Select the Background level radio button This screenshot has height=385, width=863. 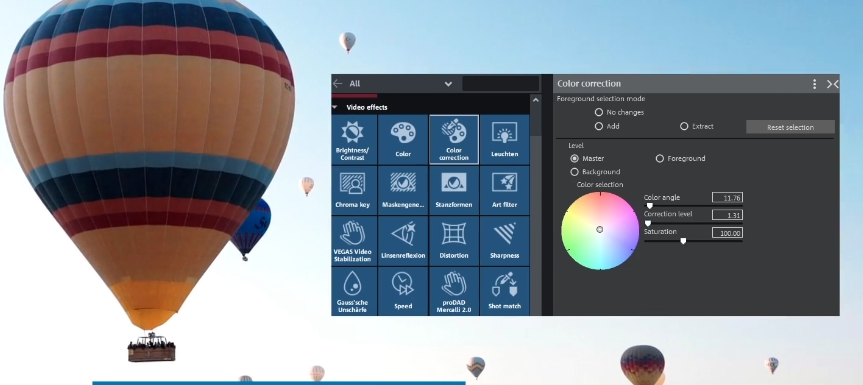point(575,172)
